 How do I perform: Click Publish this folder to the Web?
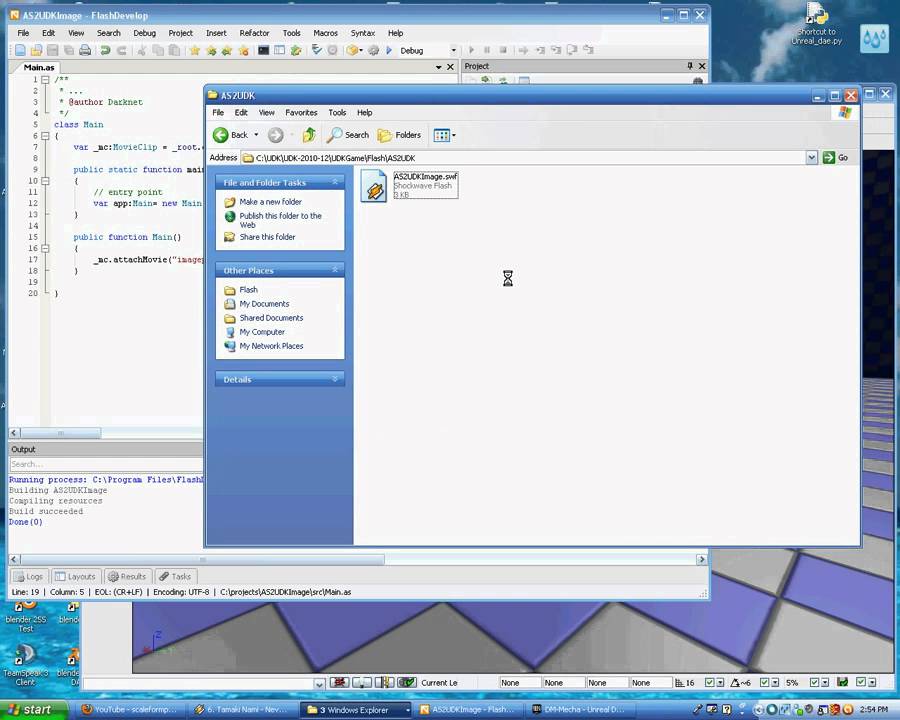(x=280, y=220)
